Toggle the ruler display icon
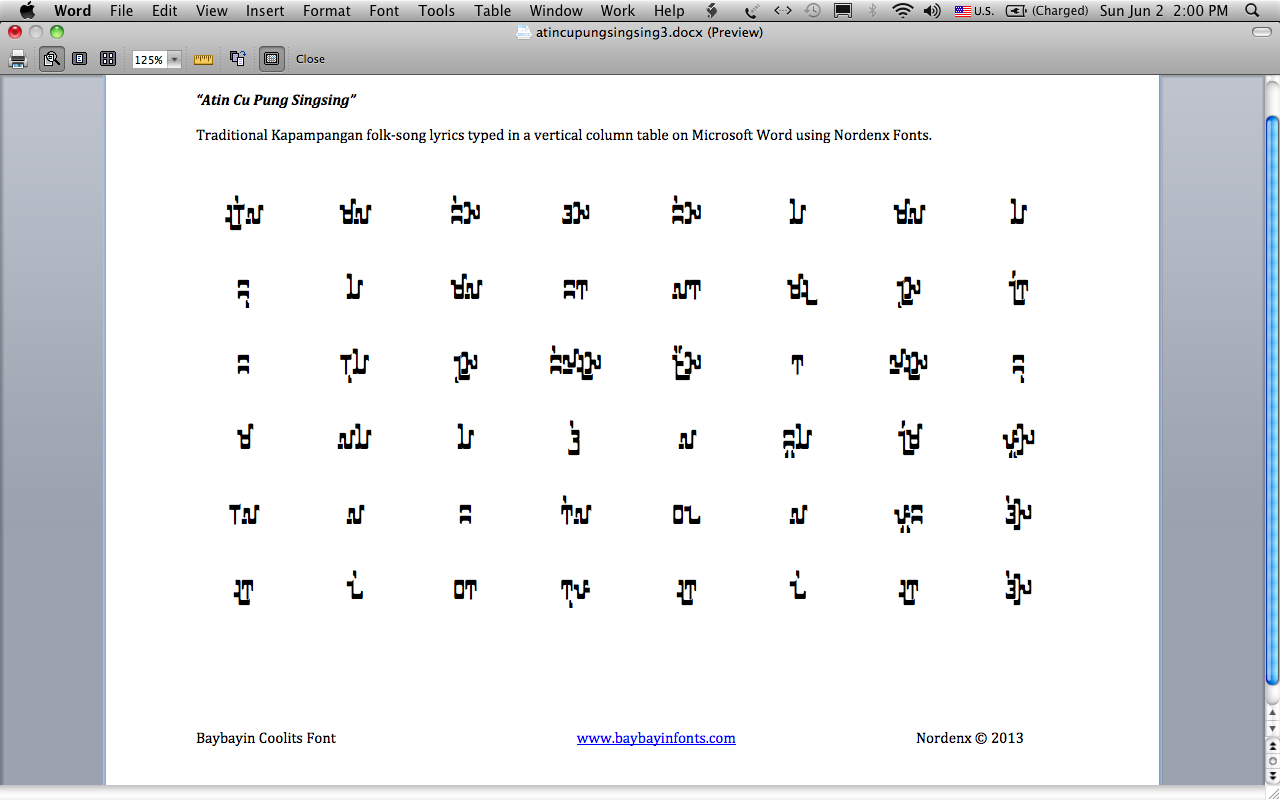 204,59
